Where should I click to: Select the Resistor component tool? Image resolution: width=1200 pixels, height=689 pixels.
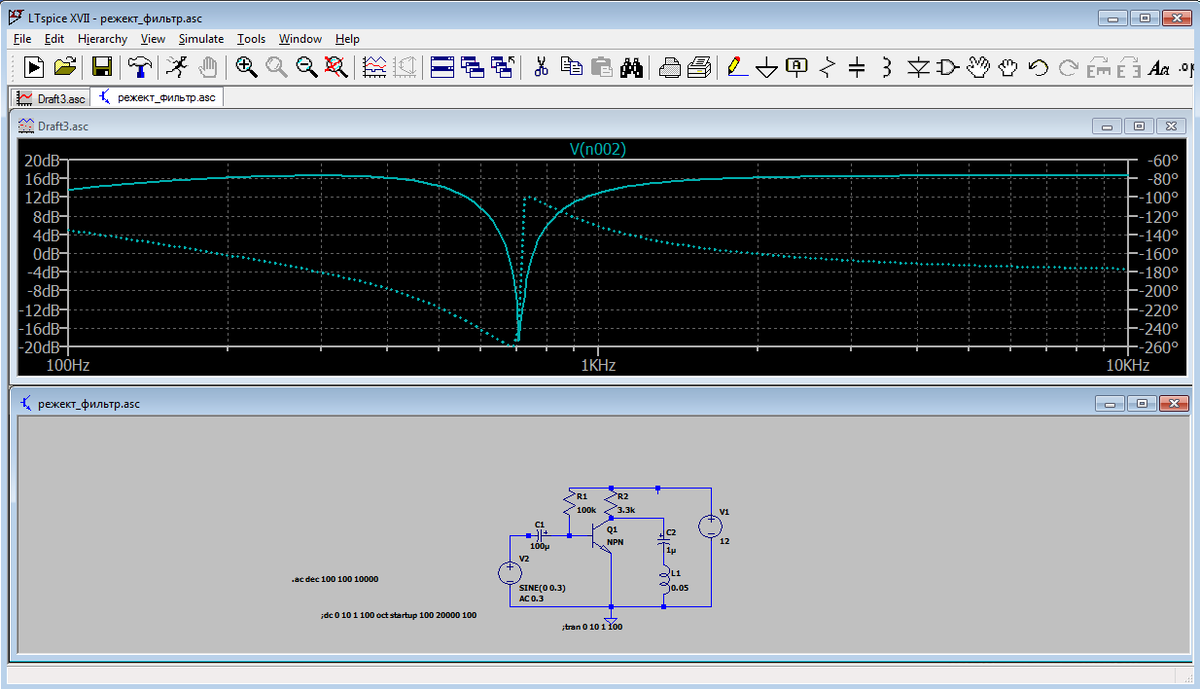(827, 67)
